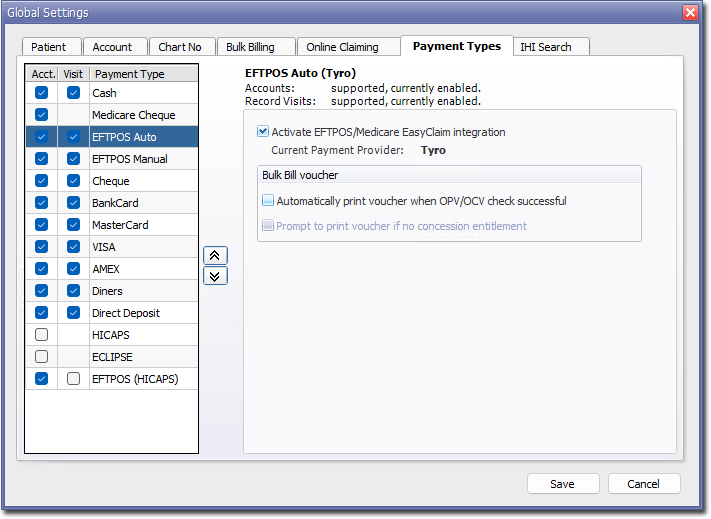Uncheck Activate EFTPOS/Medicare EasyClaim integration

click(x=263, y=132)
